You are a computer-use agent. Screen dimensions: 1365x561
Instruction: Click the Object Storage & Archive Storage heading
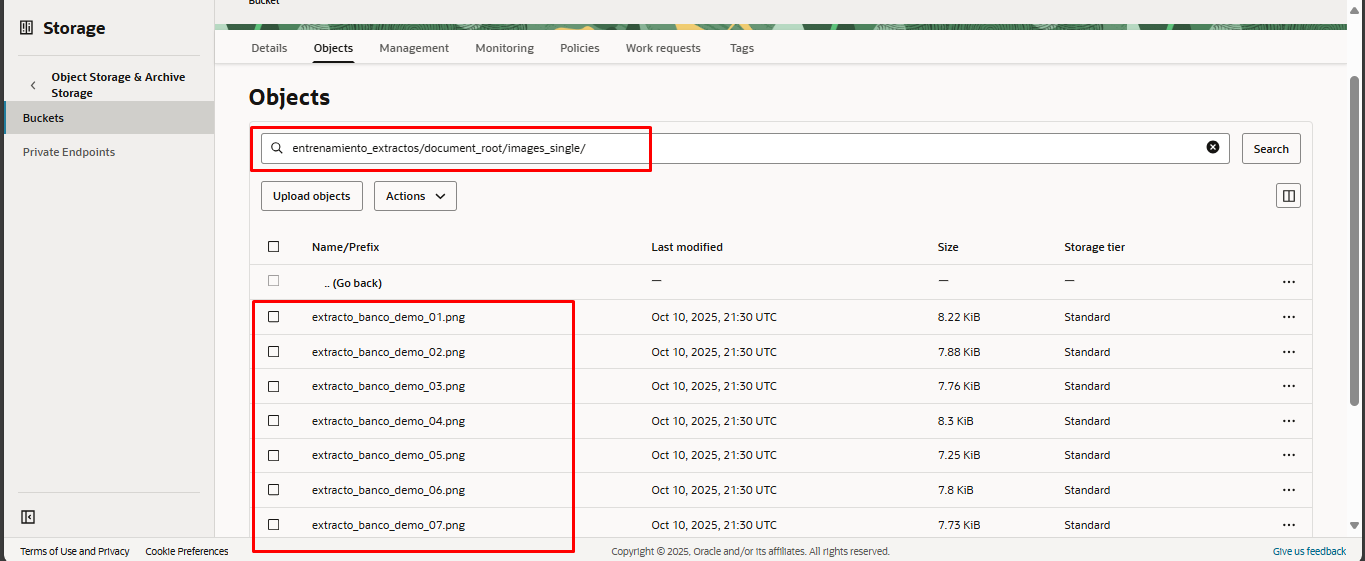[118, 85]
